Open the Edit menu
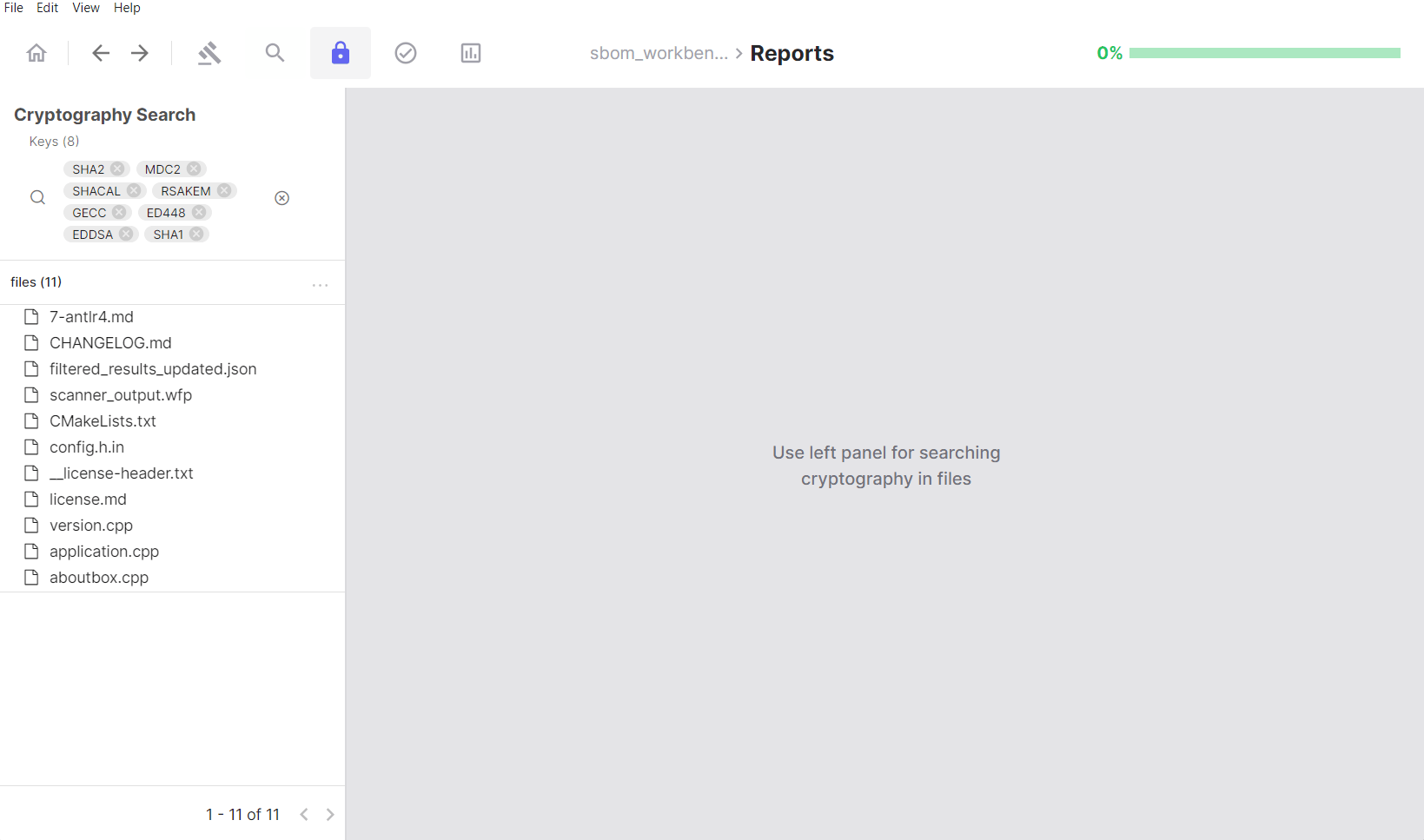Screen dimensions: 1424x840 tap(47, 8)
